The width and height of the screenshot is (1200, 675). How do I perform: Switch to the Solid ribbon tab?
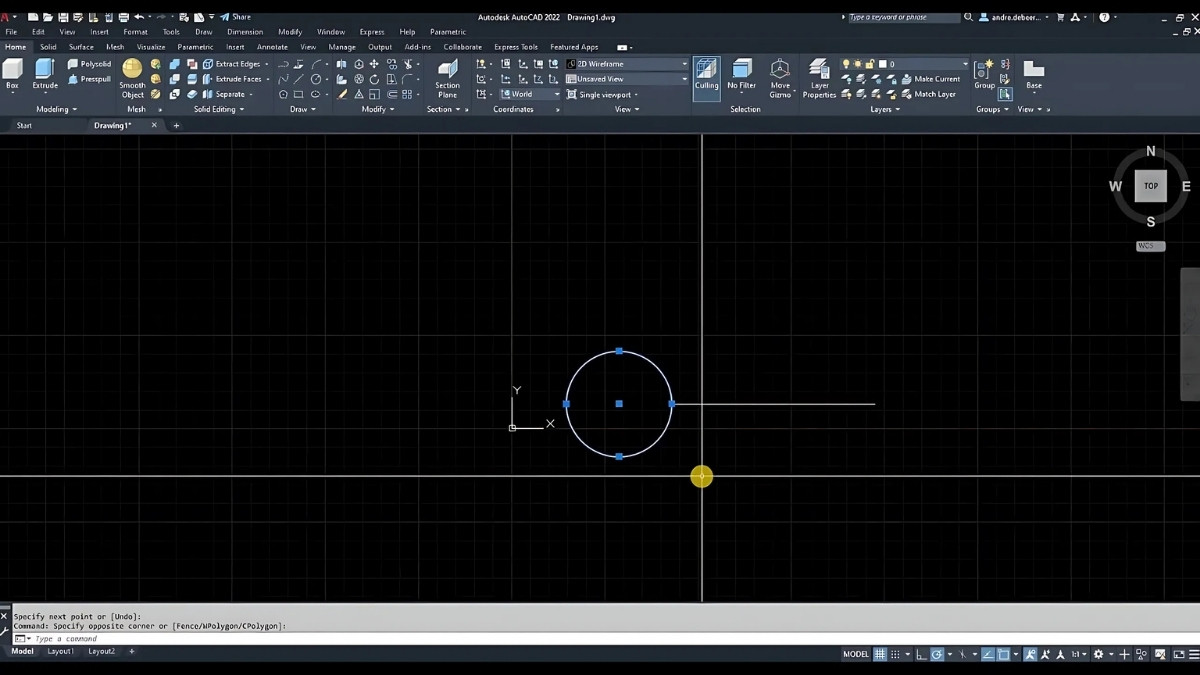(48, 47)
